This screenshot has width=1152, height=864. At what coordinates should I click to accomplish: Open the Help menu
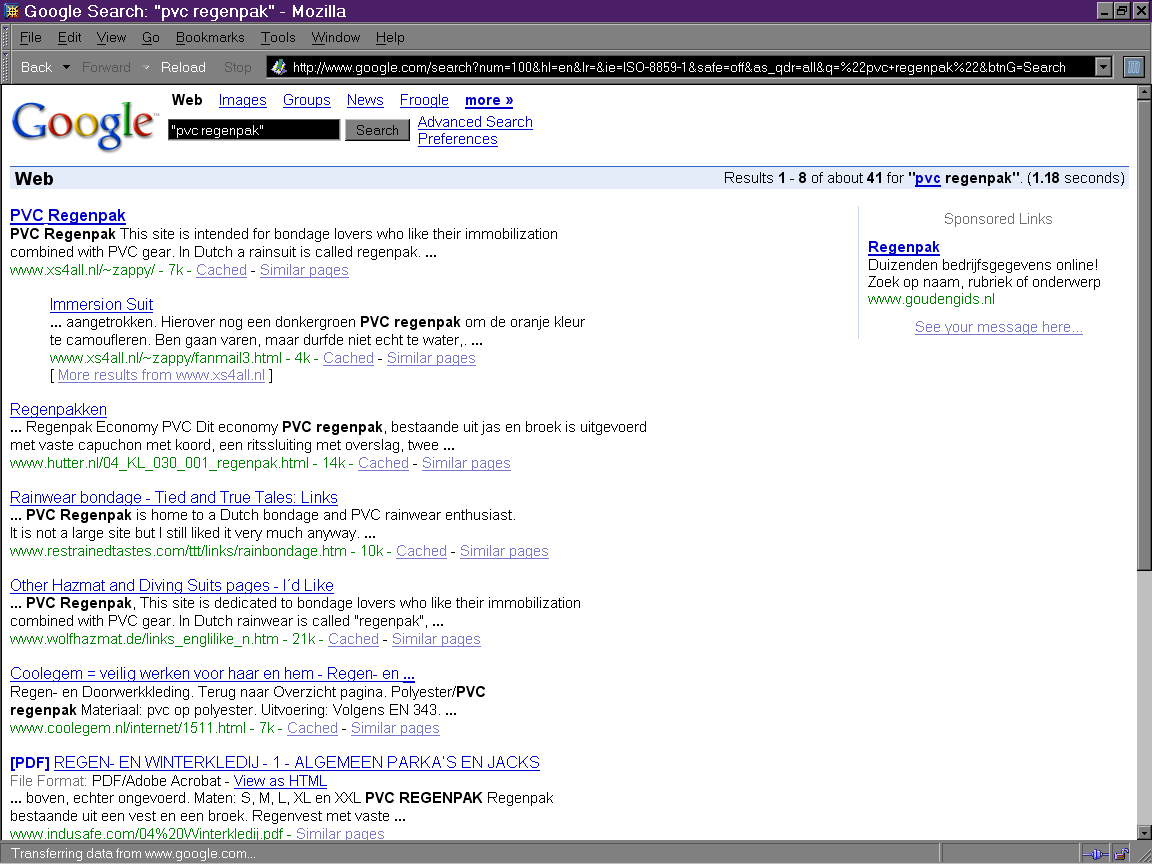click(x=390, y=37)
